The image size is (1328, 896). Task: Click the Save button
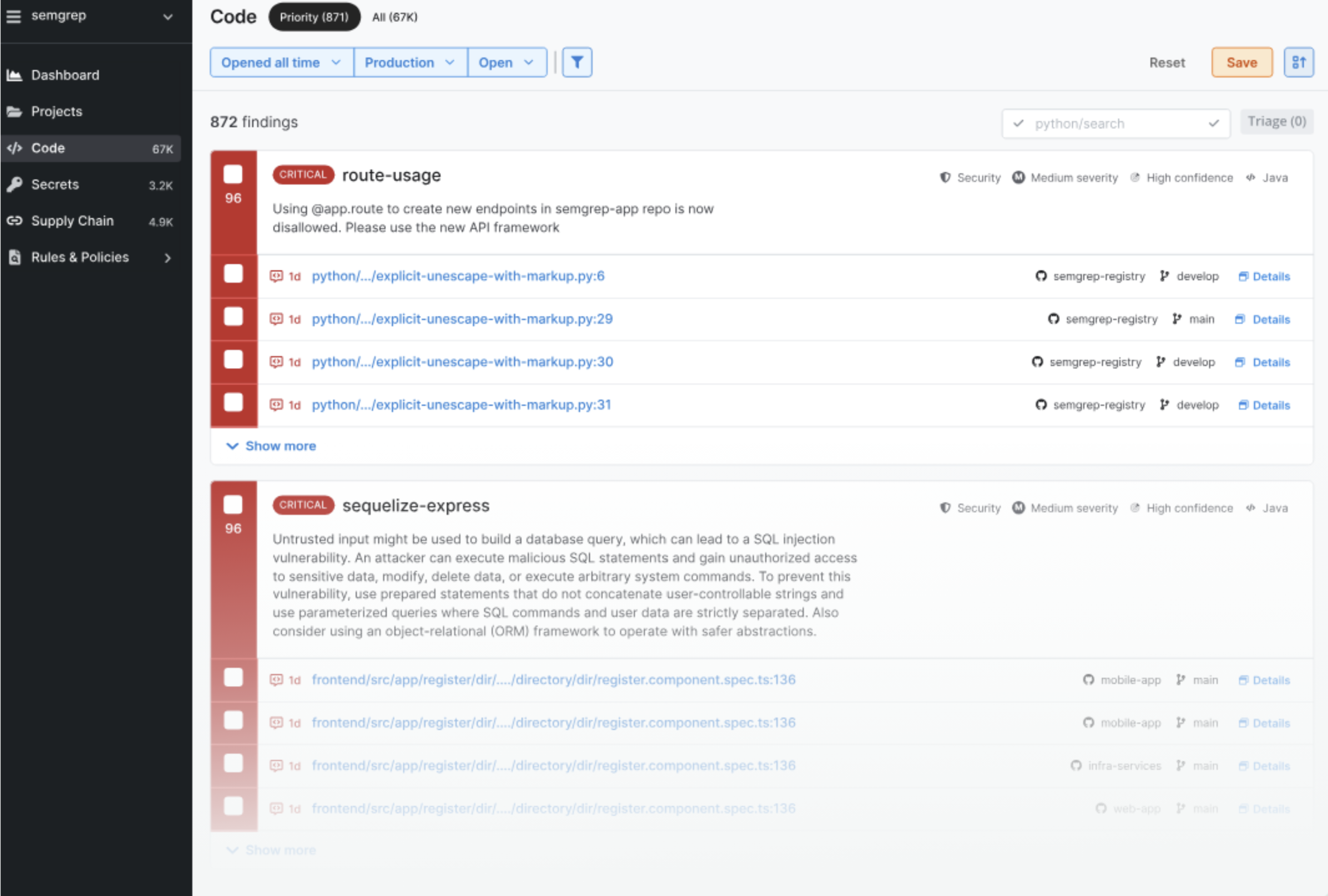point(1241,62)
